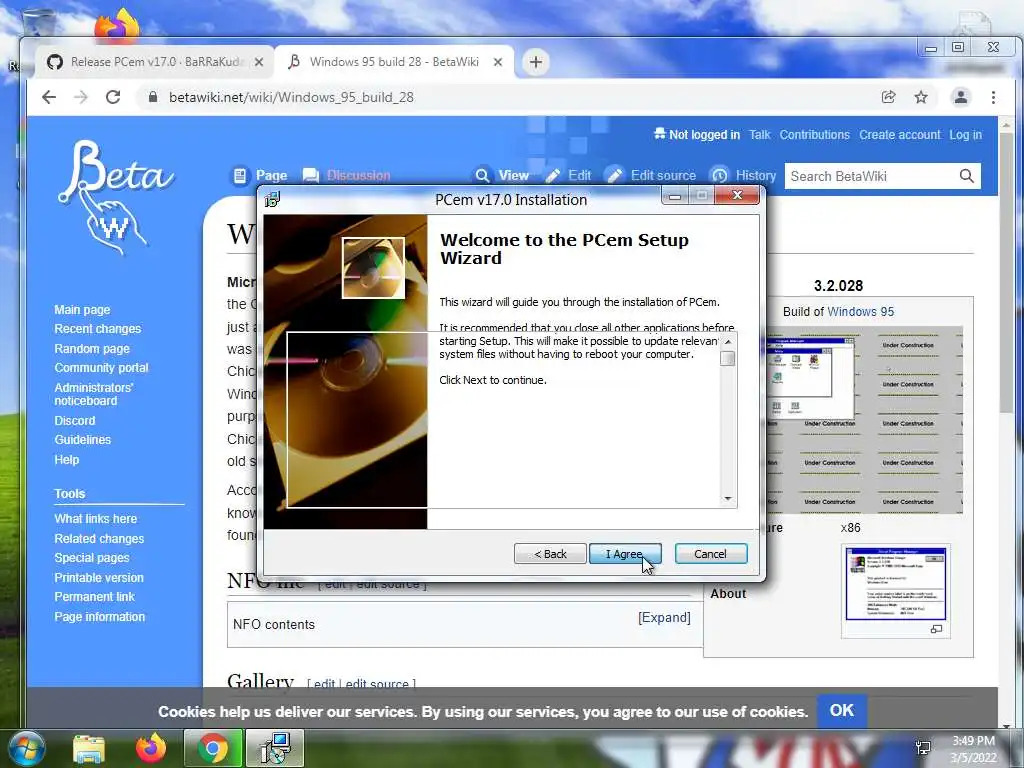Click the network tray icon
The width and height of the screenshot is (1024, 768).
pos(923,748)
